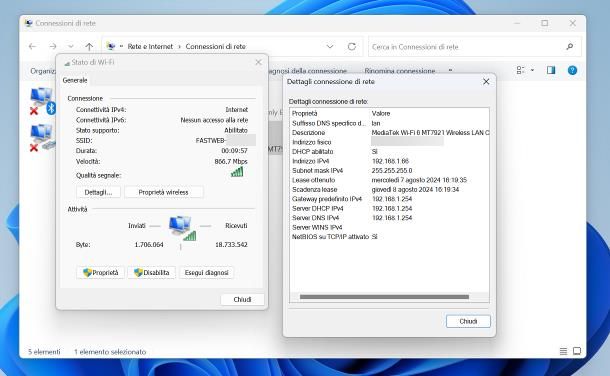
Task: Click the search magnifier icon
Action: [570, 47]
